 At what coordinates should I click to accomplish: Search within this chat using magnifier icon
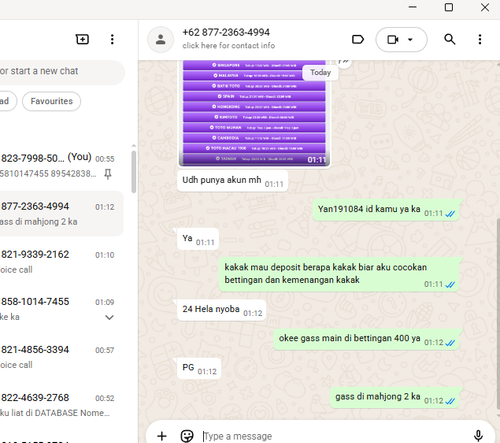click(x=450, y=39)
